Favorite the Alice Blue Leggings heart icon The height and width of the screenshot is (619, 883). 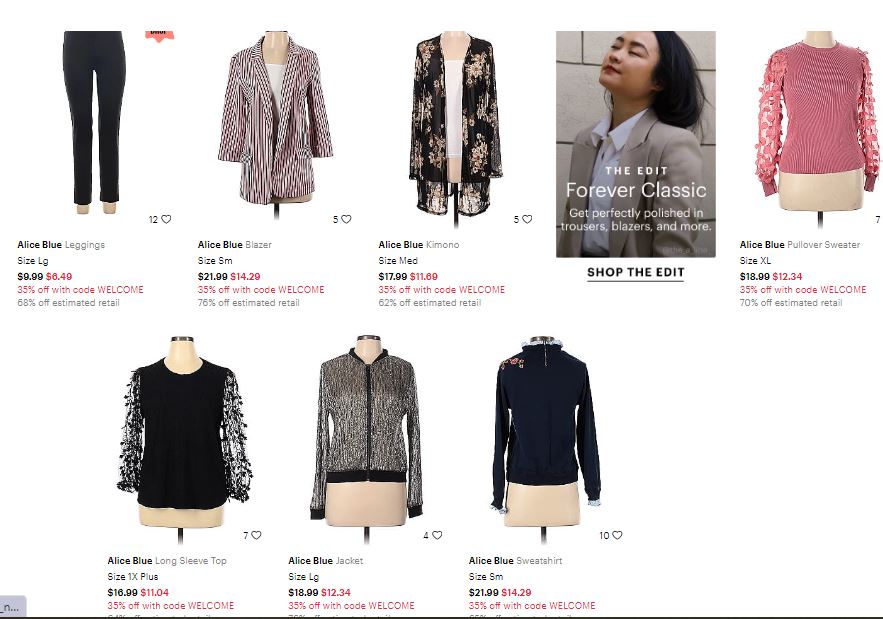166,219
